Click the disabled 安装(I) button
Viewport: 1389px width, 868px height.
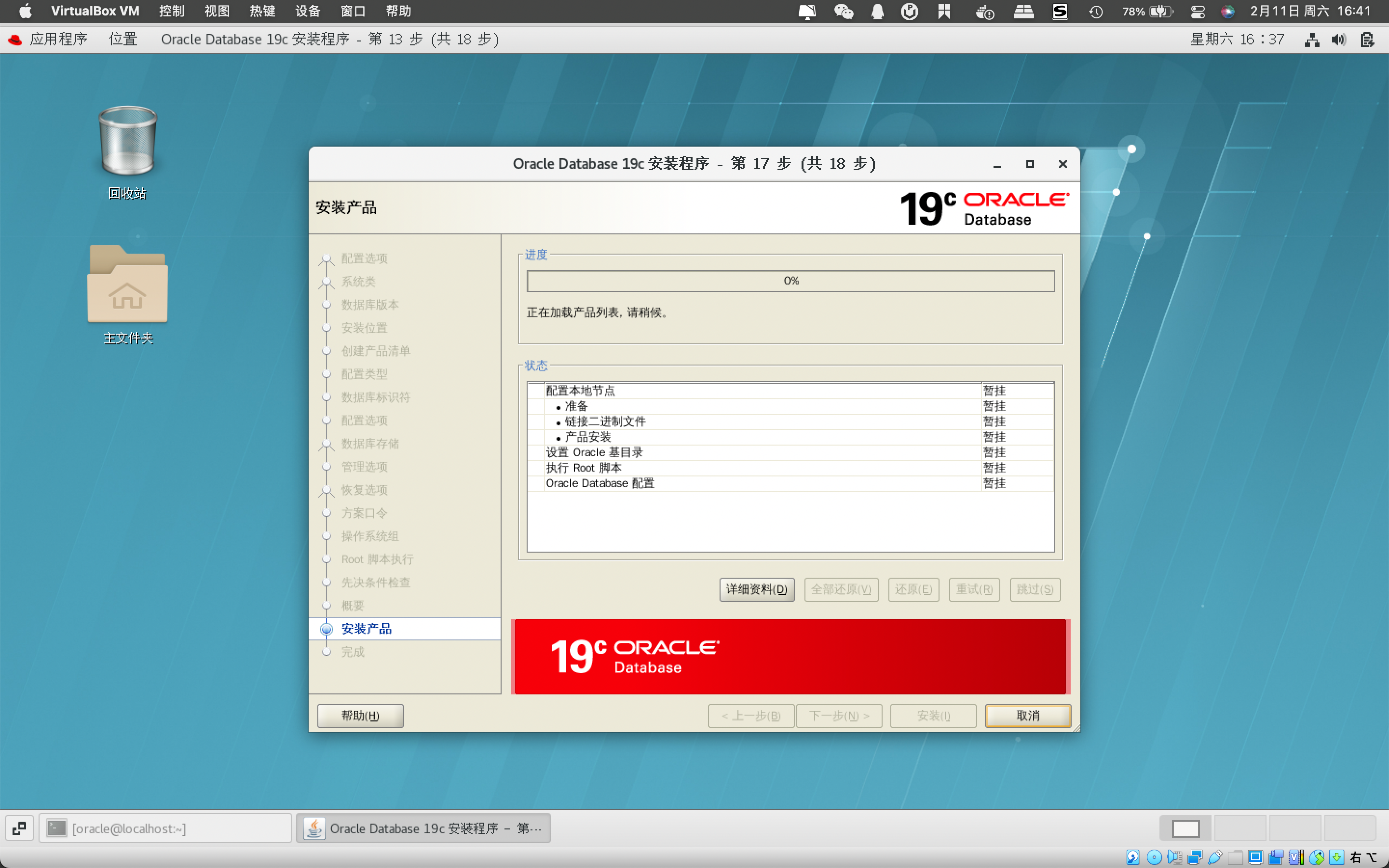coord(933,715)
